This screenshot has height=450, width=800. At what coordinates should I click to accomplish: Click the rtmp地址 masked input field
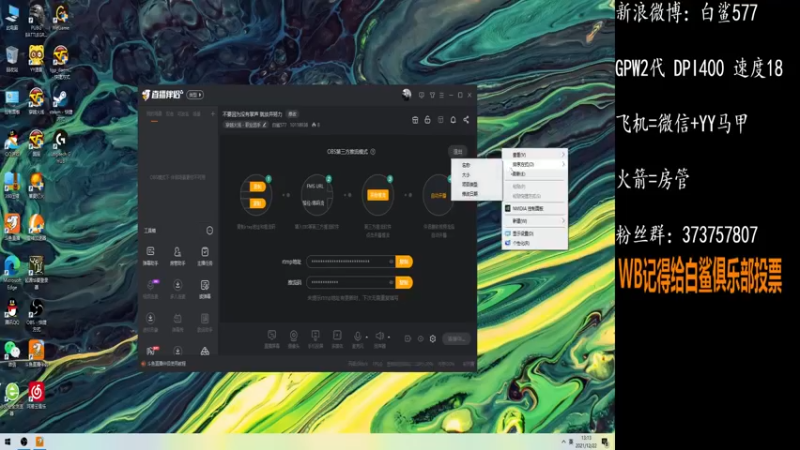(x=350, y=262)
